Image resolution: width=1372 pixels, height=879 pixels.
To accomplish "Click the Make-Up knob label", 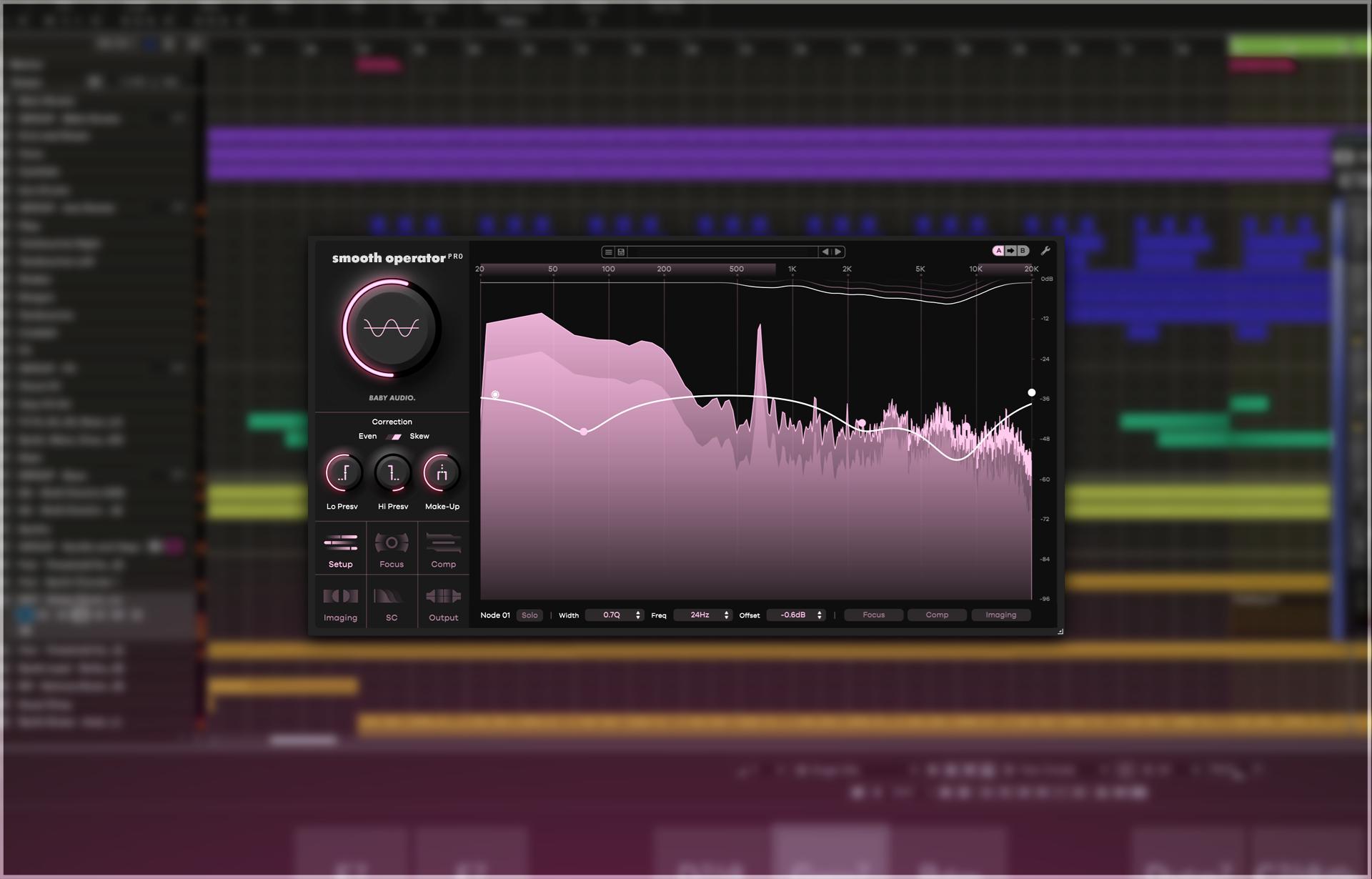I will pos(442,507).
